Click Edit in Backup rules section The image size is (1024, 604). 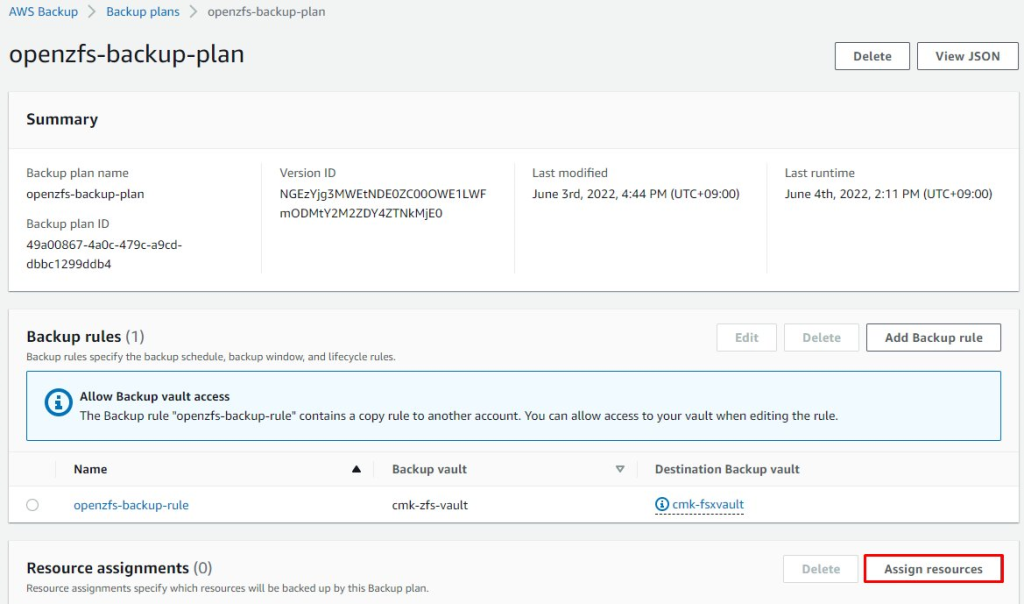click(x=746, y=338)
